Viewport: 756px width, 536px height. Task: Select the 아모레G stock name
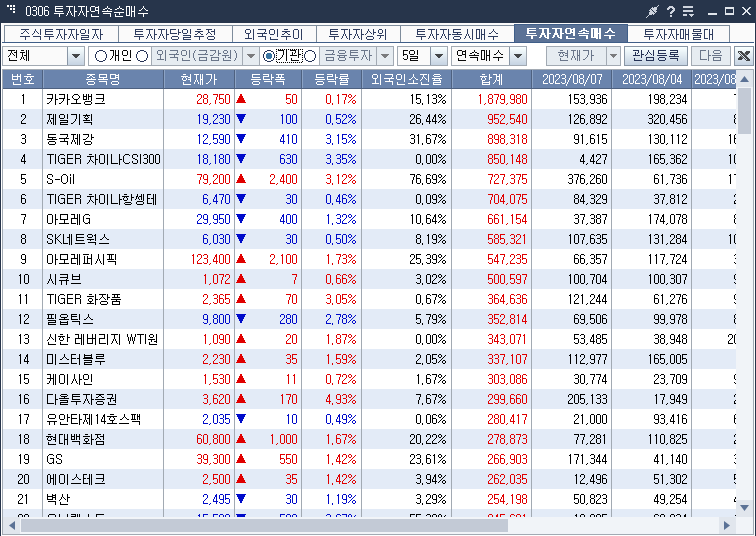(68, 219)
